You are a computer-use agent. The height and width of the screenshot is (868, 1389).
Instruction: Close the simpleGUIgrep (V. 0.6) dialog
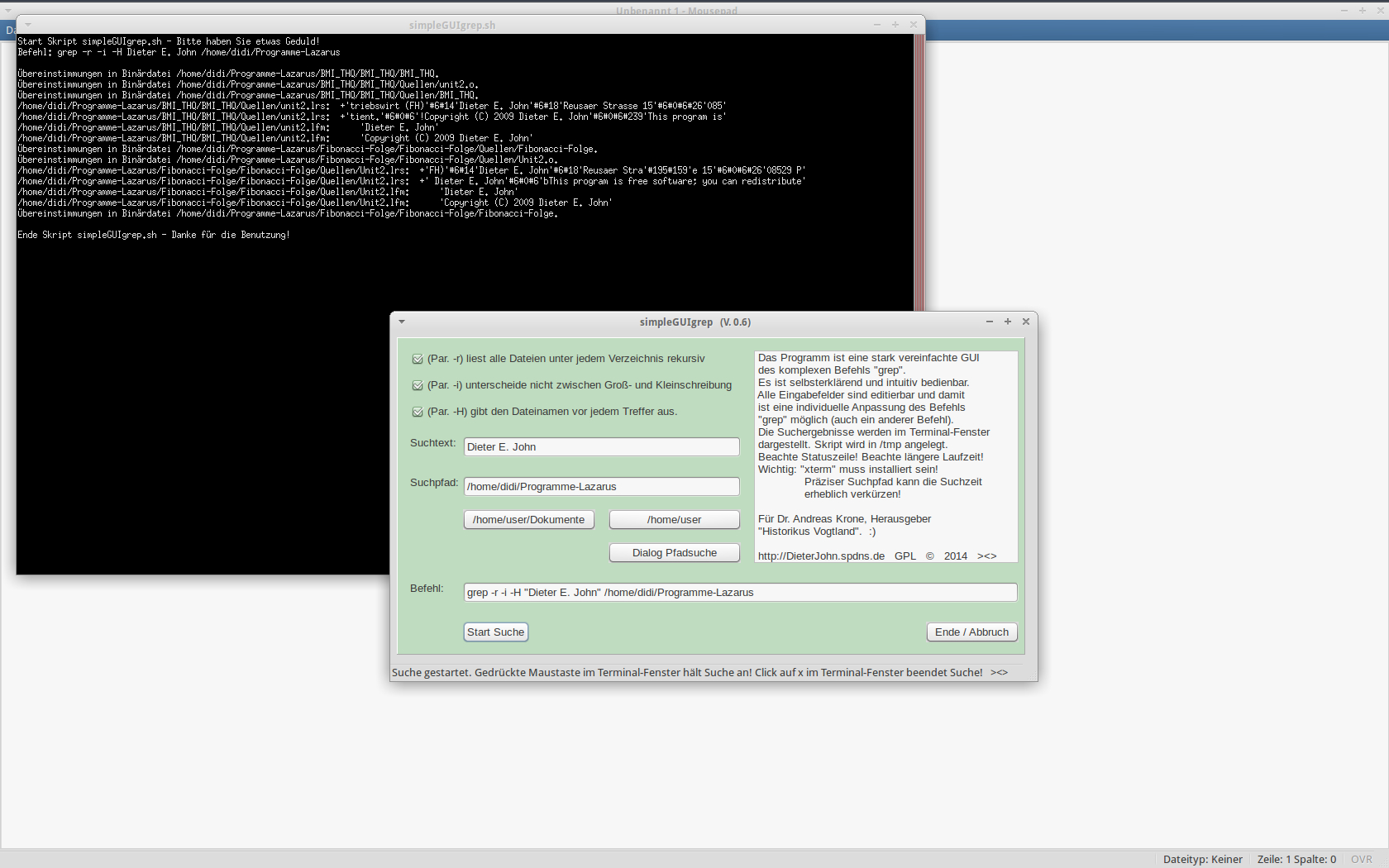(x=1026, y=322)
